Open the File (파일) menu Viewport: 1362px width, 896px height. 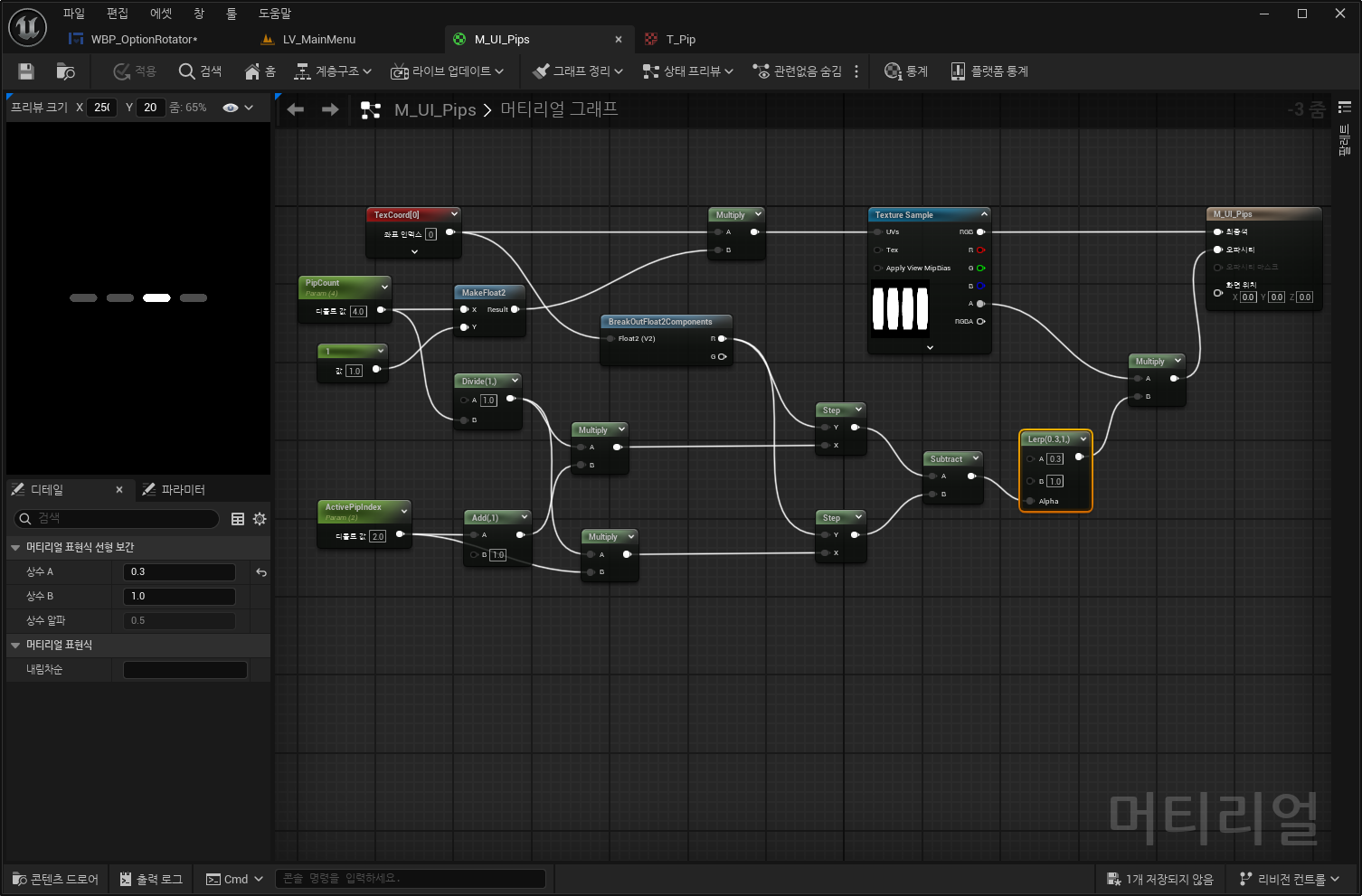73,14
